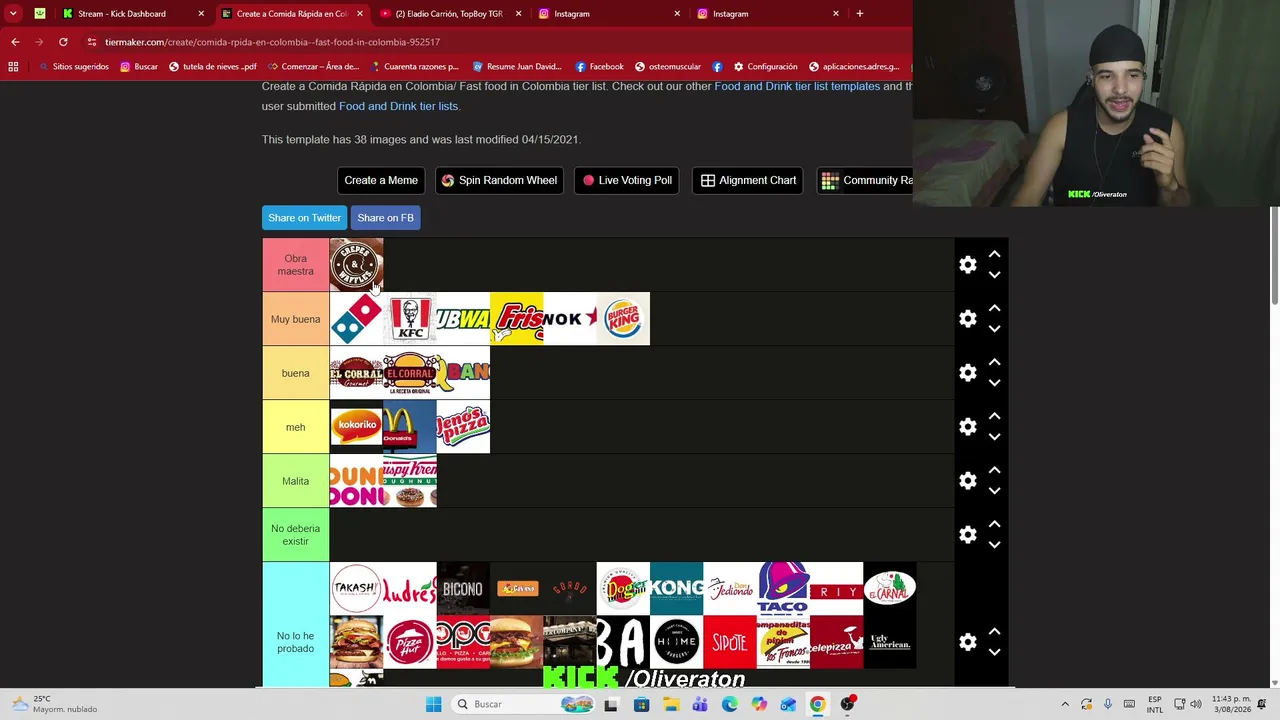This screenshot has height=720, width=1280.
Task: Open the Spin Random Wheel tool
Action: (499, 180)
